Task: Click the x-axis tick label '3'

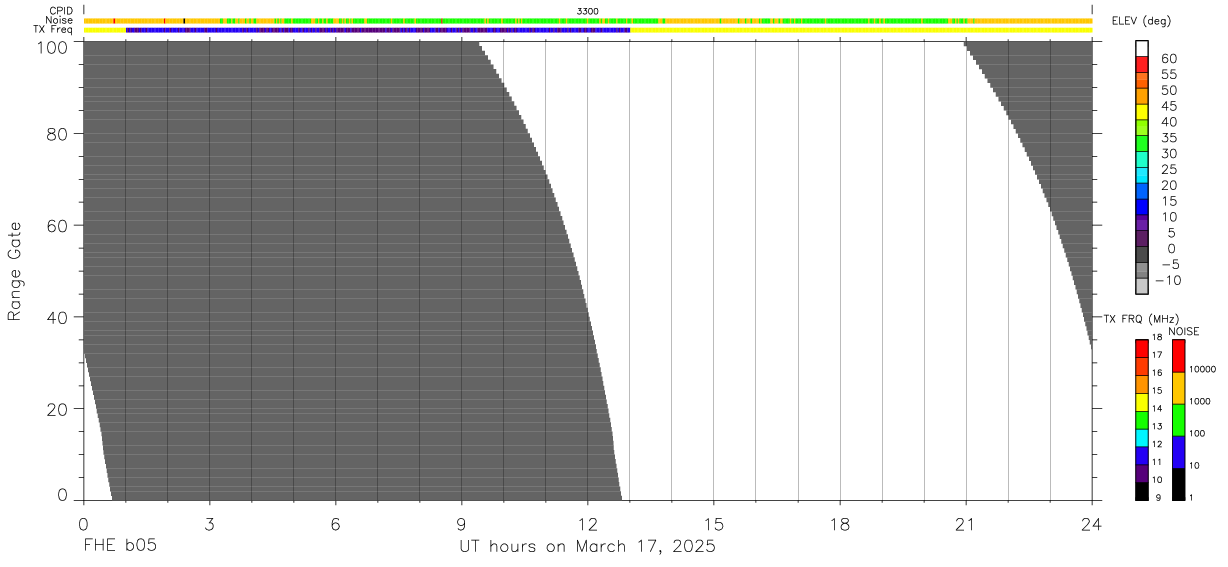Action: point(209,524)
